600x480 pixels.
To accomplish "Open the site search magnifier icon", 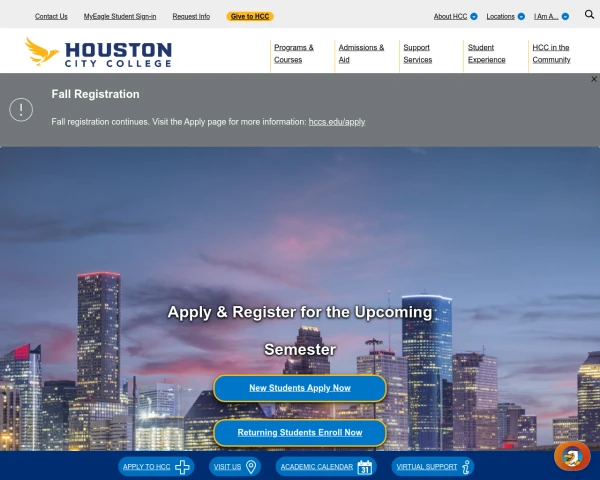I will coord(589,15).
